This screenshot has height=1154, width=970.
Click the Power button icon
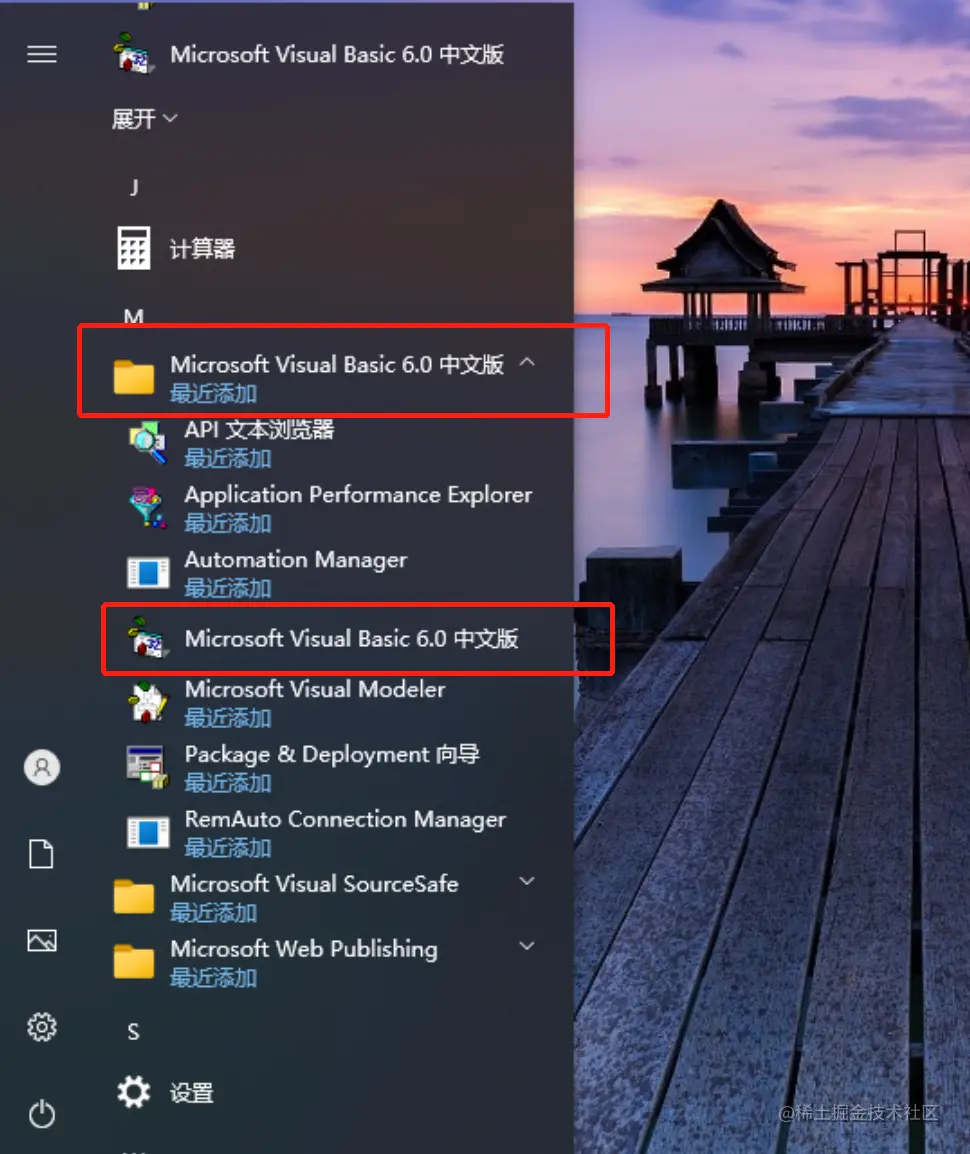[x=42, y=1114]
